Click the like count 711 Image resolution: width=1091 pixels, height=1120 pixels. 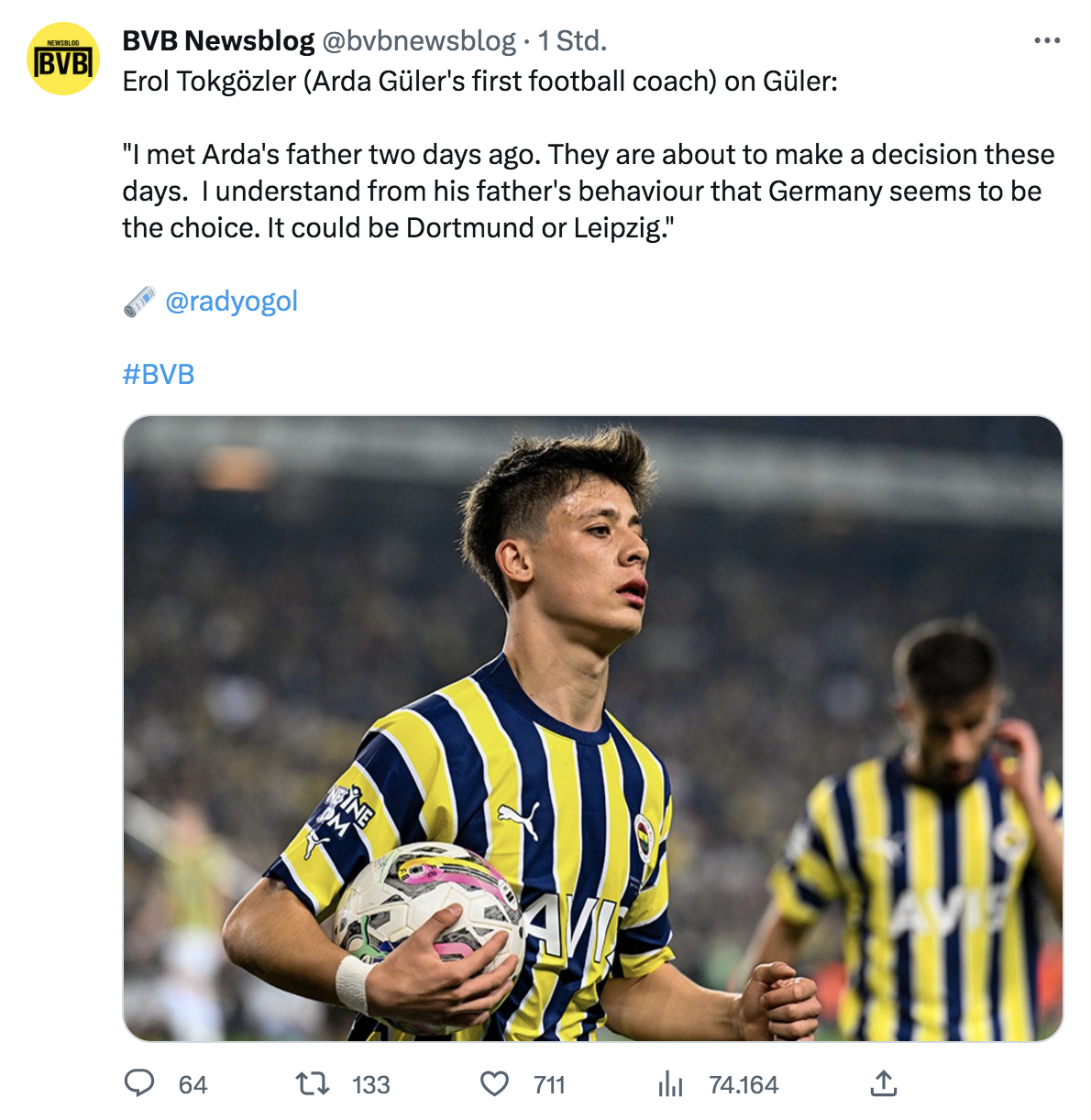click(549, 1085)
